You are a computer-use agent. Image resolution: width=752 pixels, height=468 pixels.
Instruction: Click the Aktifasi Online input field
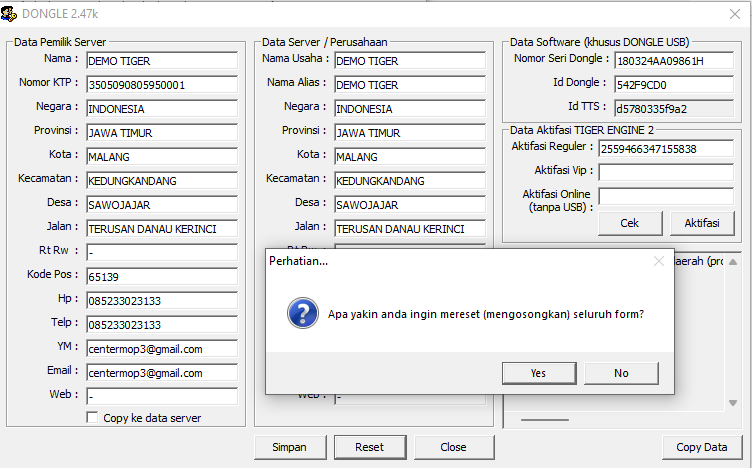(665, 196)
